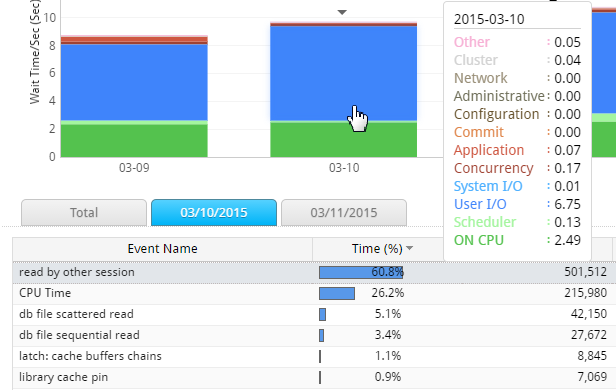Select the 'CPU Time' event row
This screenshot has height=390, width=616.
pos(314,293)
